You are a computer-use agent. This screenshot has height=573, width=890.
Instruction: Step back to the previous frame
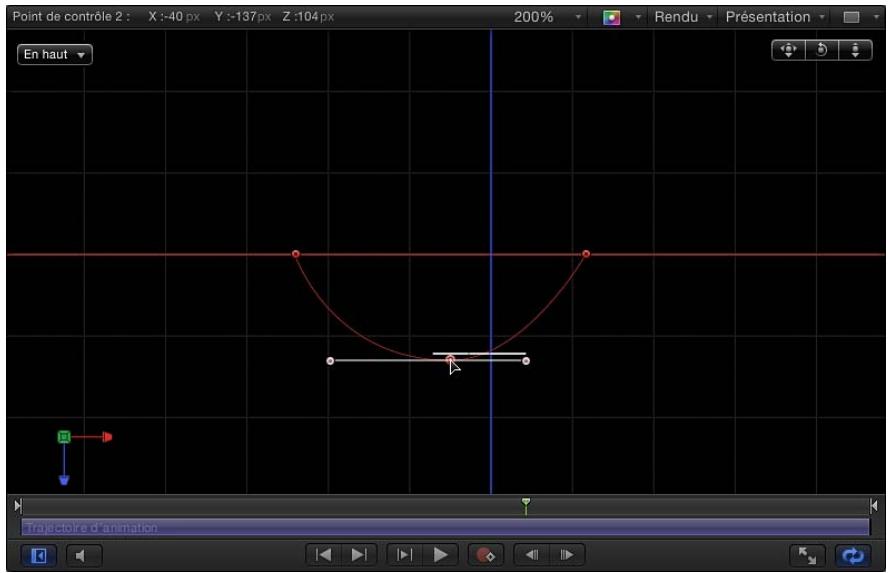(x=532, y=555)
